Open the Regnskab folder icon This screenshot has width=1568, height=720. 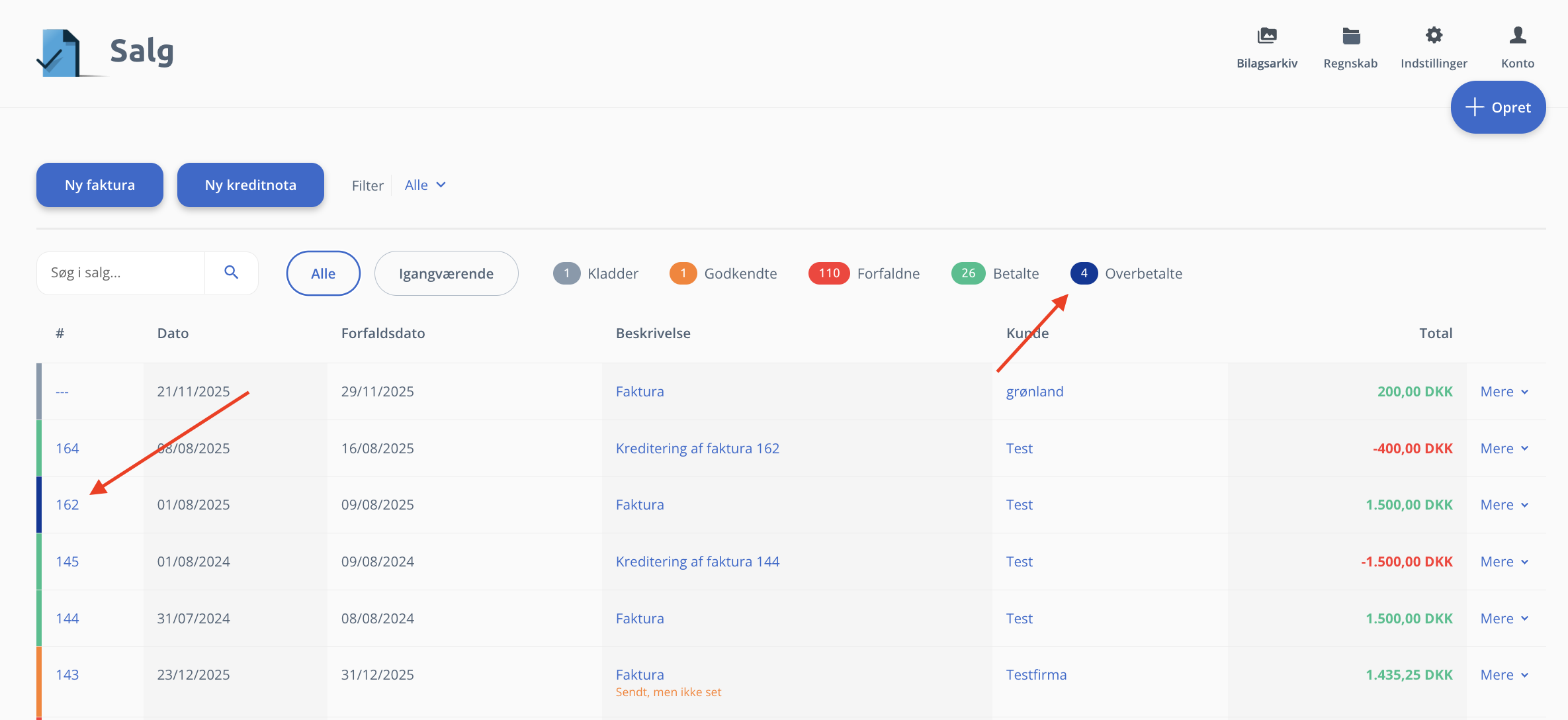point(1350,36)
